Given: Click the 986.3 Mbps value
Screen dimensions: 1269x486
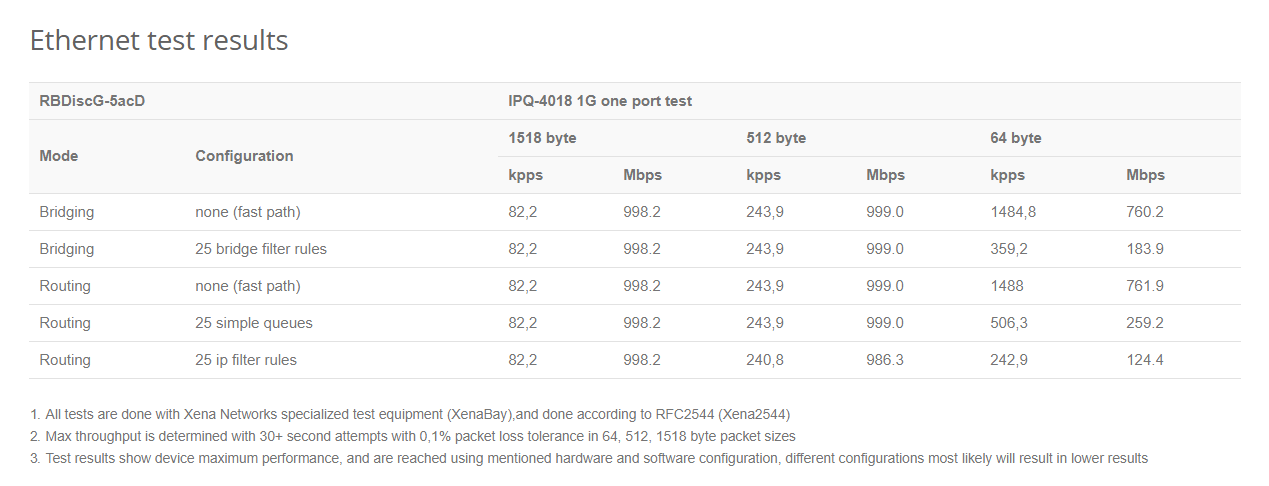Looking at the screenshot, I should point(885,360).
